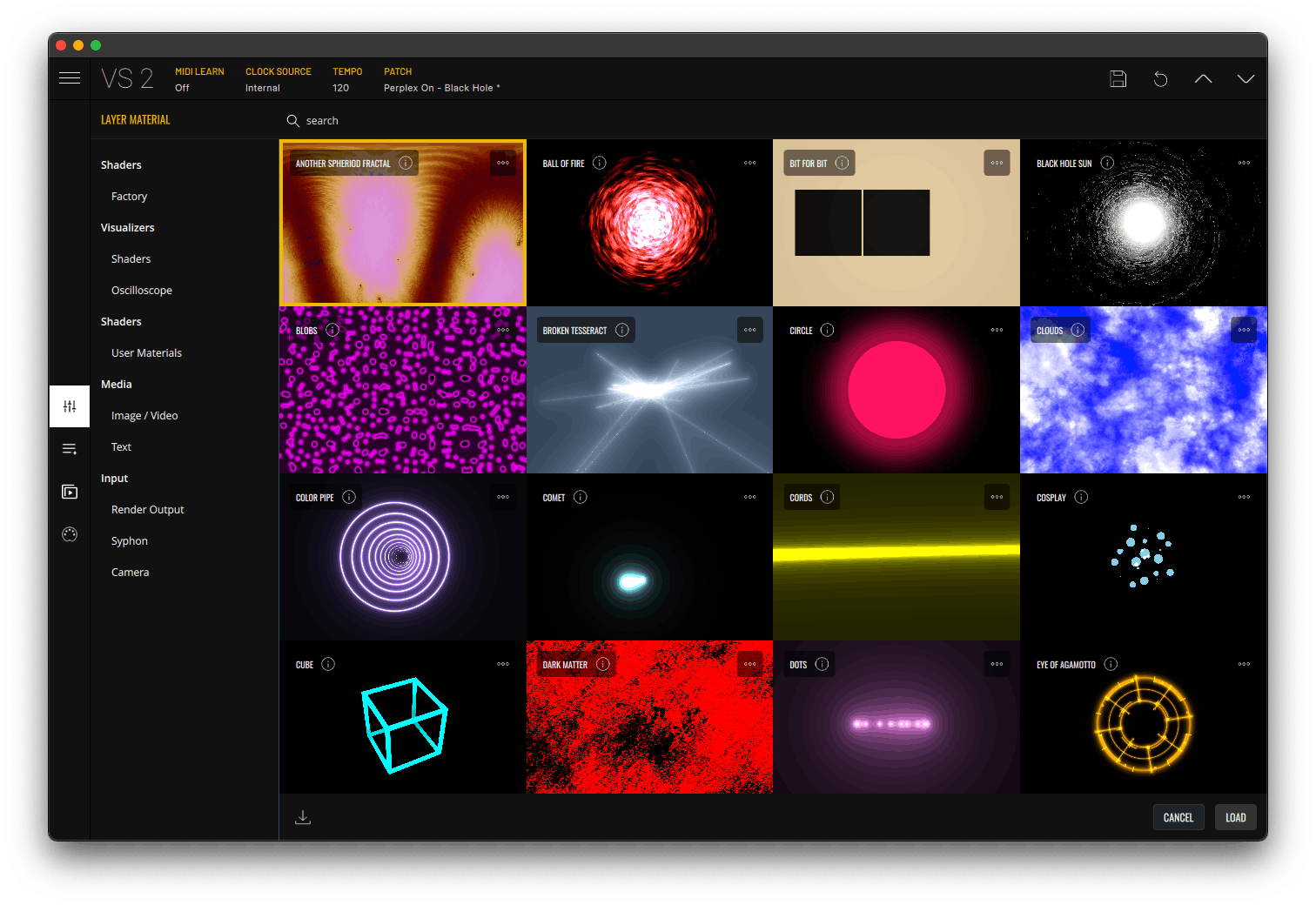Image resolution: width=1316 pixels, height=905 pixels.
Task: Save the current patch with the disk icon
Action: pos(1118,78)
